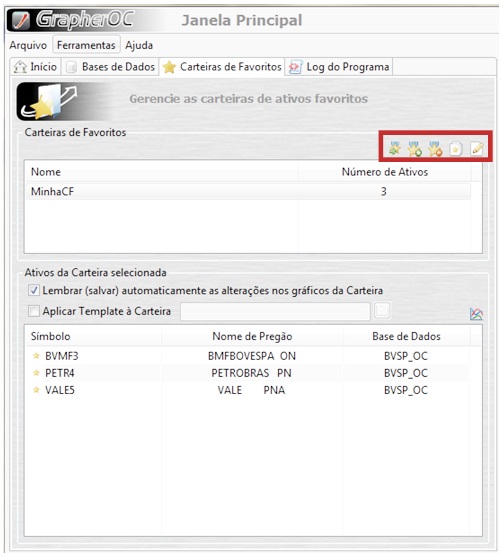Click the GrapherOC logo icon
This screenshot has width=501, height=556.
[21, 21]
